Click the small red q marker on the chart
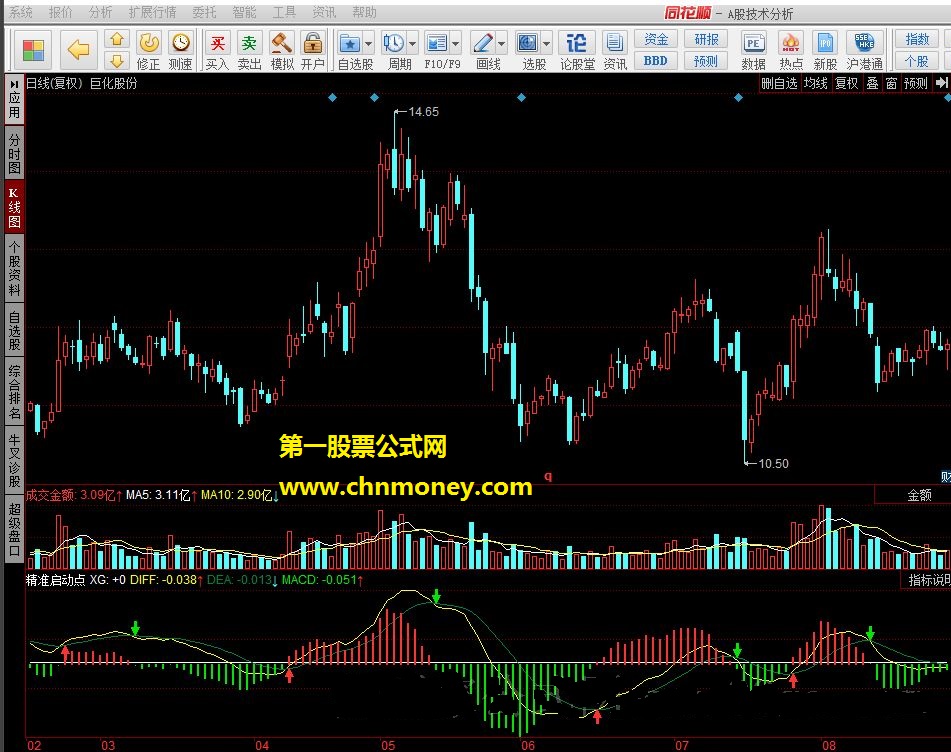Viewport: 951px width, 752px height. [548, 477]
